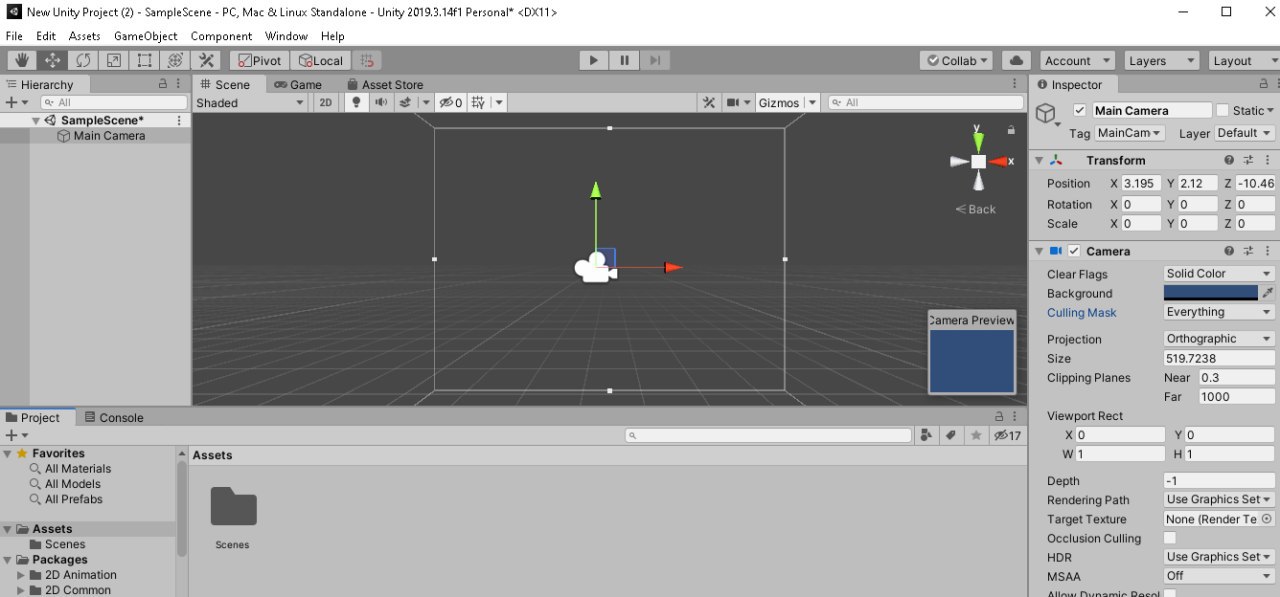Switch to the Console tab
The image size is (1280, 597).
(114, 417)
